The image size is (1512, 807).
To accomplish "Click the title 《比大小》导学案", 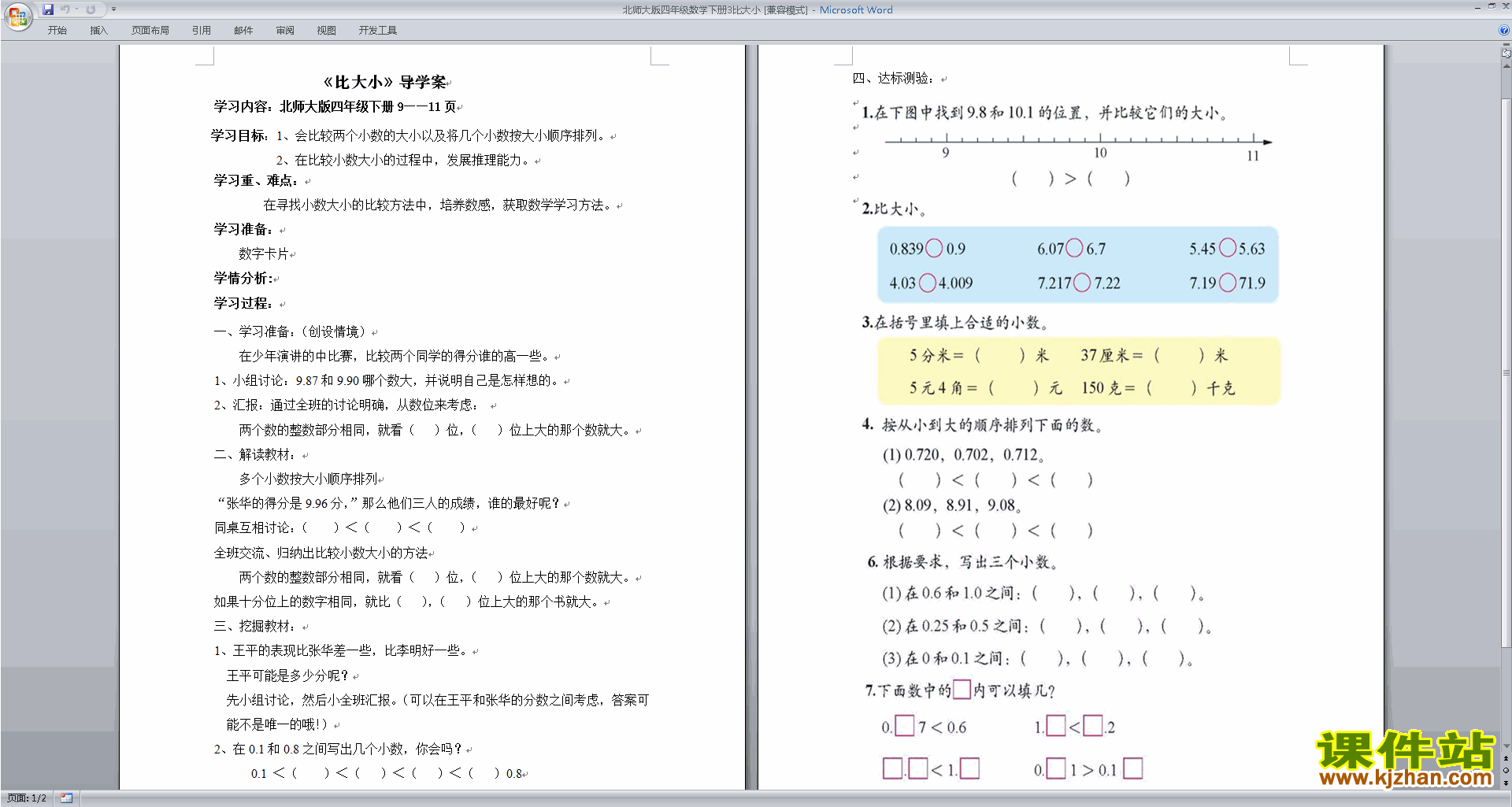I will tap(387, 82).
